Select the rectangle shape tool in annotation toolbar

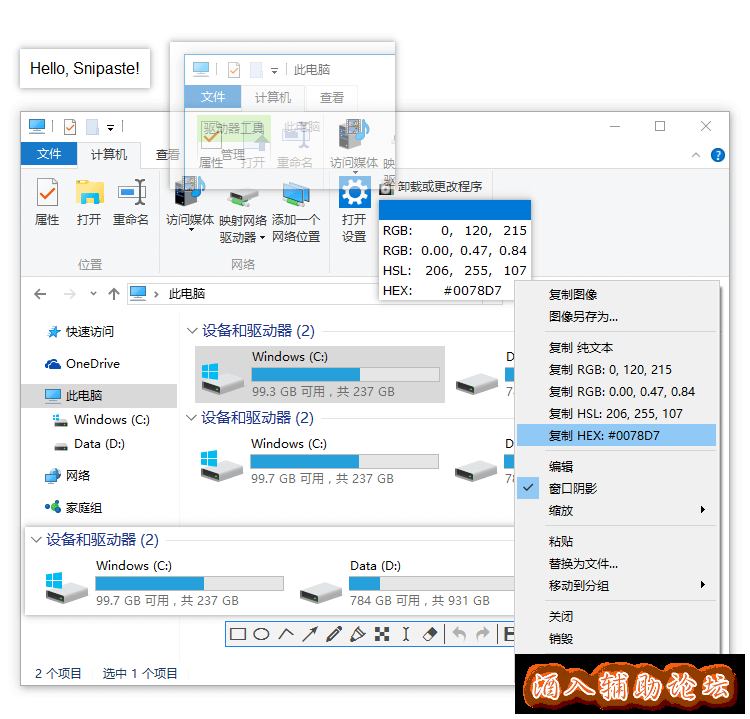pyautogui.click(x=238, y=634)
